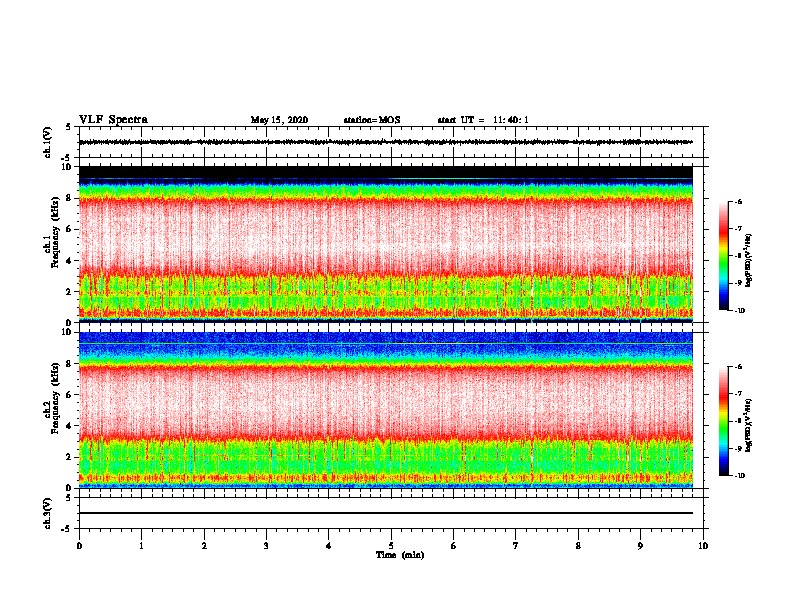The width and height of the screenshot is (792, 612).
Task: Click the time axis tick label "0"
Action: [x=79, y=546]
